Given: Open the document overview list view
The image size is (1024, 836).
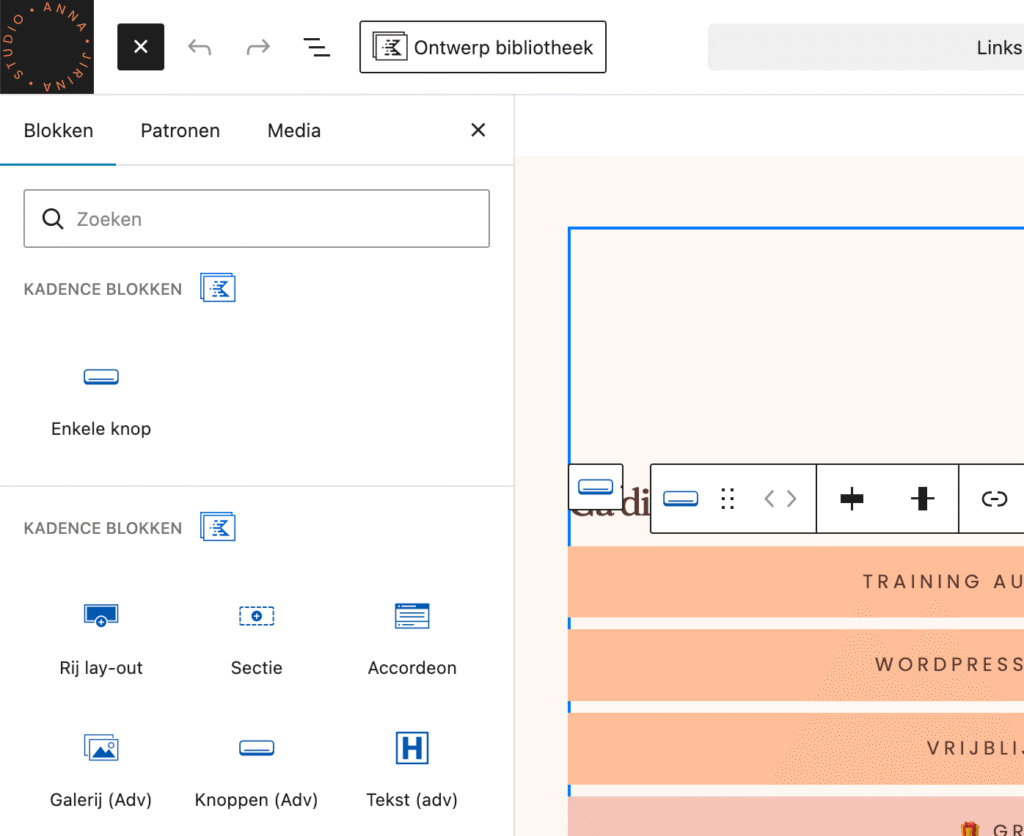Looking at the screenshot, I should click(x=316, y=47).
